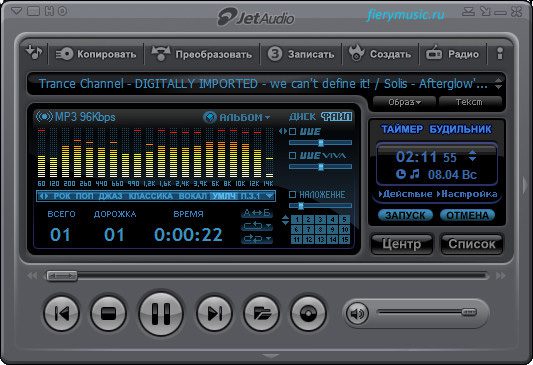Viewport: 533px width, 365px height.
Task: Enable the Wide VIVA checkbox
Action: pos(292,156)
